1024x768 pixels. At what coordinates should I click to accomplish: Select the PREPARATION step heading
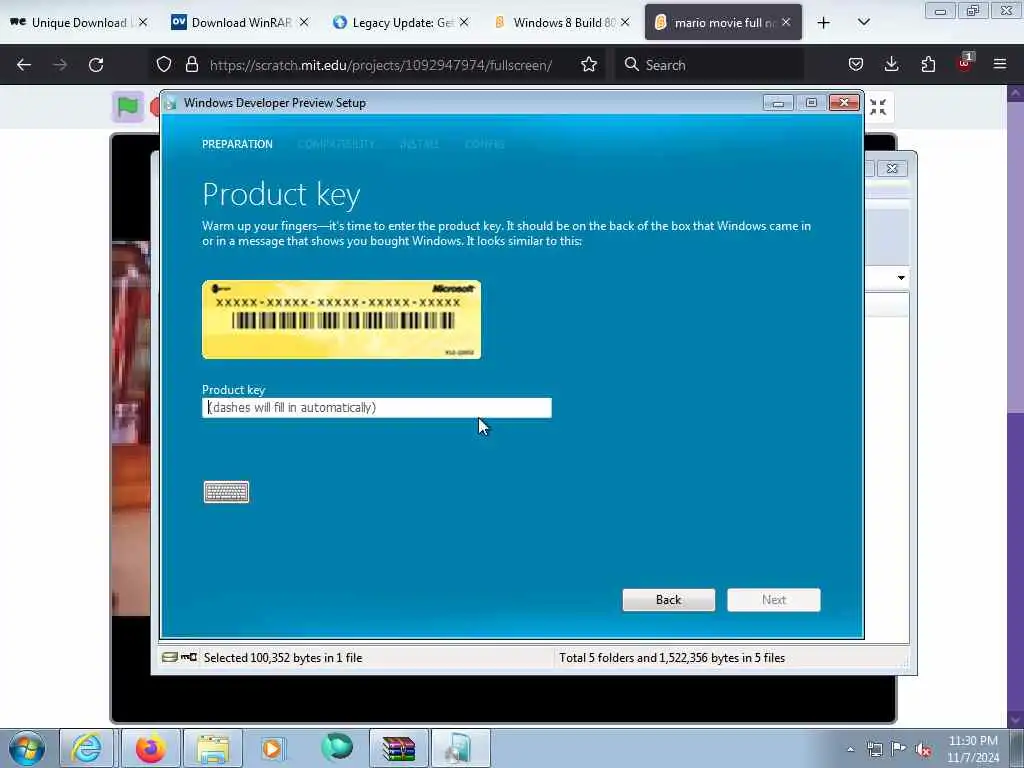[237, 144]
